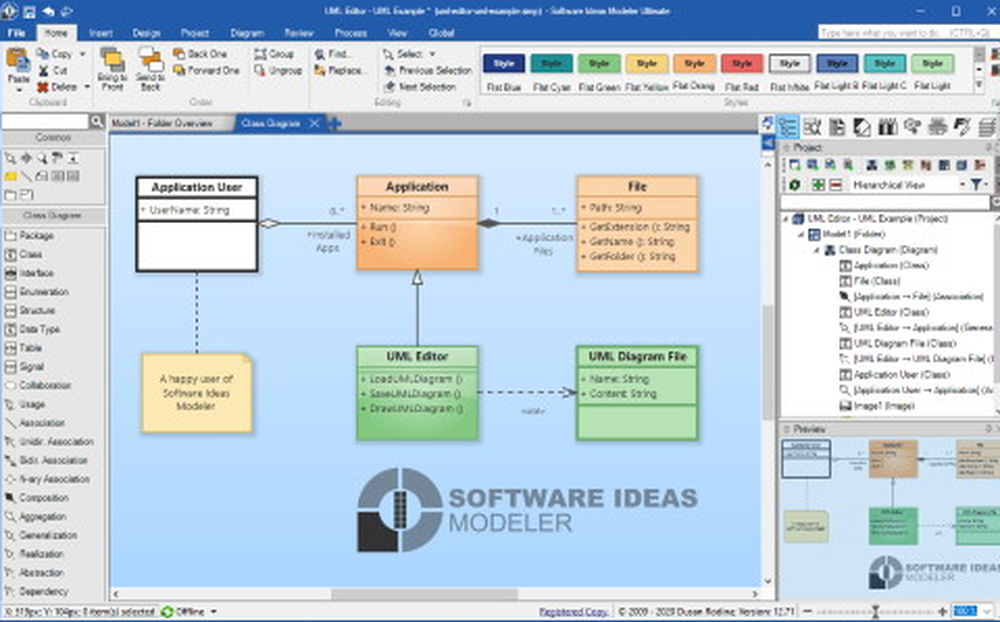Collapse the Class Diagram tree node
The height and width of the screenshot is (622, 1000).
tap(816, 250)
